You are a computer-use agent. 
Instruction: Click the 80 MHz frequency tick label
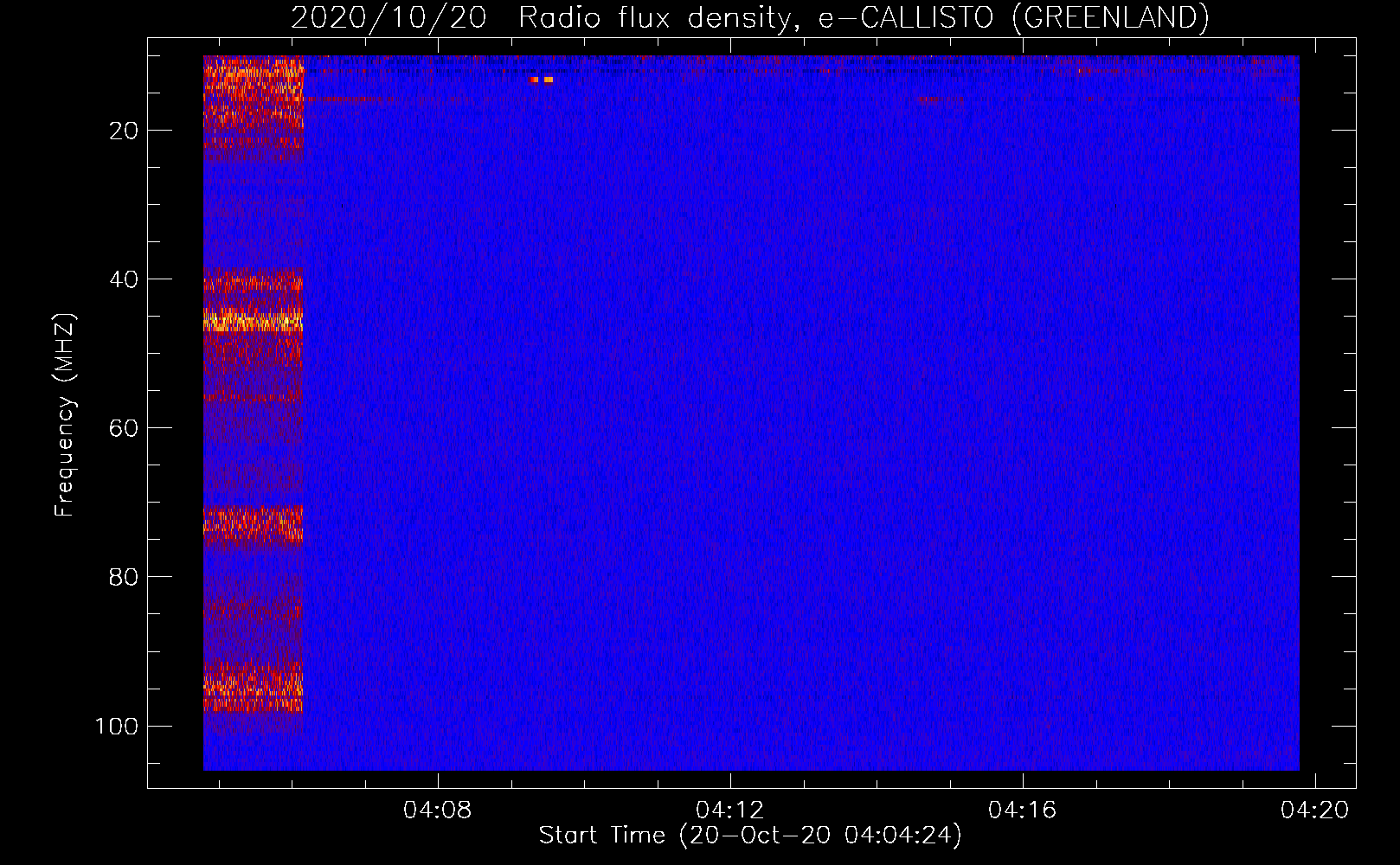click(x=124, y=577)
